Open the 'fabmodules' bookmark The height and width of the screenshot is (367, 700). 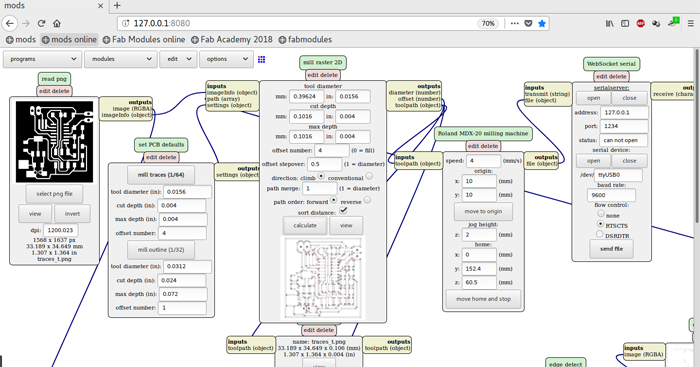coord(305,39)
